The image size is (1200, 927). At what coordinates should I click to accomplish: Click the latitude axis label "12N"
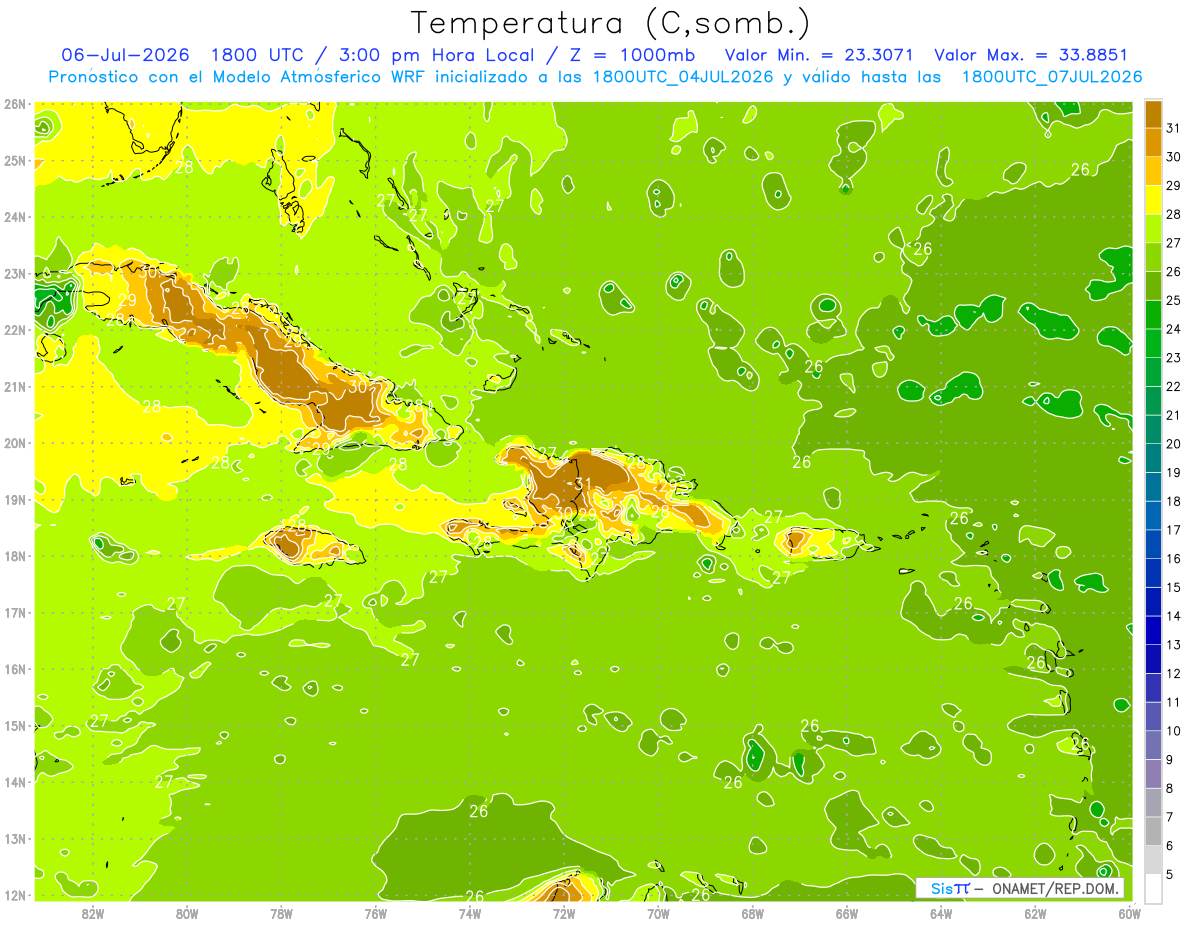tap(14, 895)
